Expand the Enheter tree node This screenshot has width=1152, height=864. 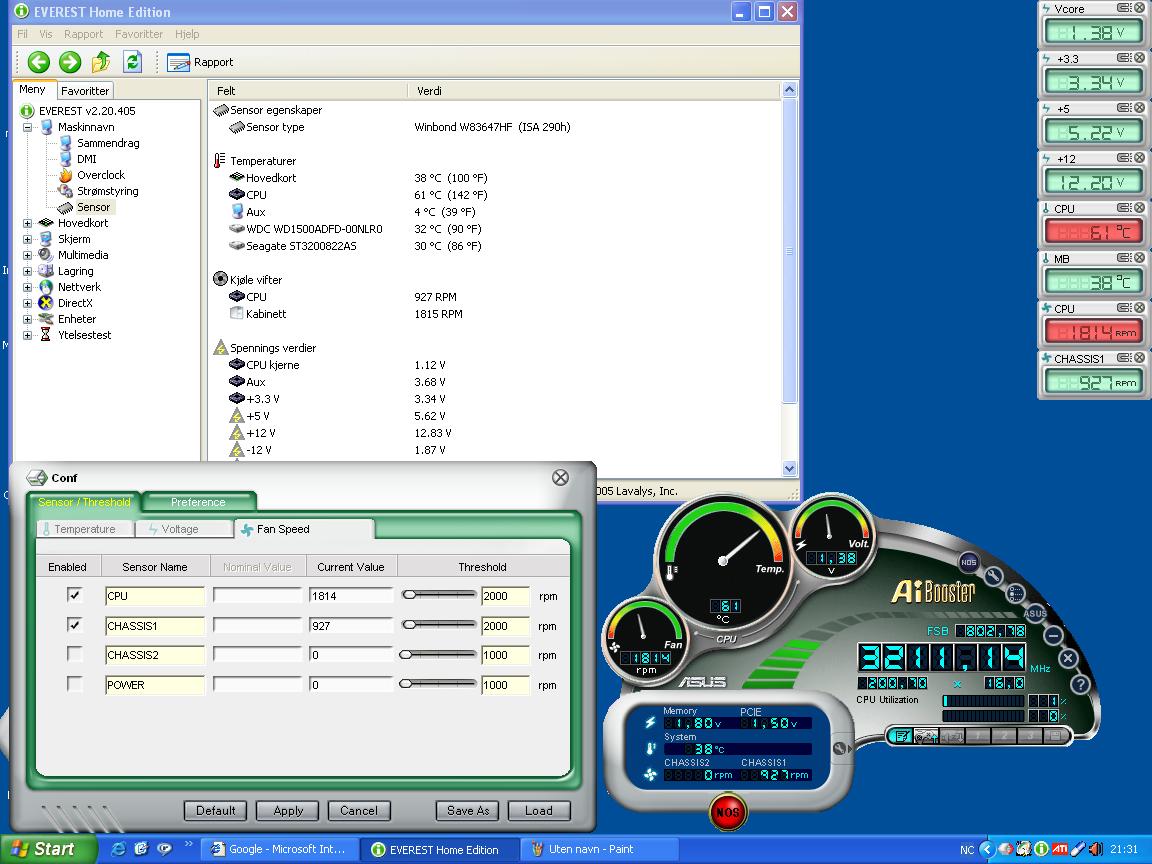(x=27, y=320)
